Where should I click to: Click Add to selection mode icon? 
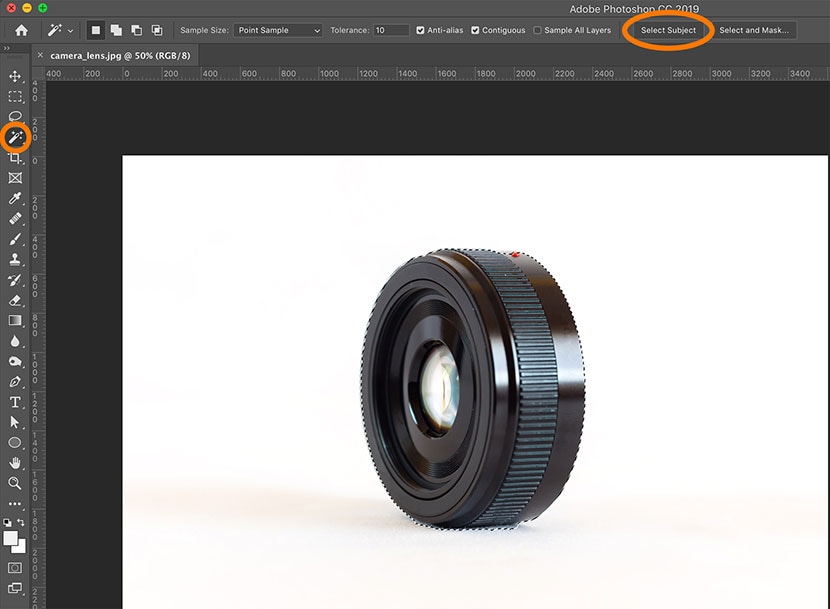116,30
